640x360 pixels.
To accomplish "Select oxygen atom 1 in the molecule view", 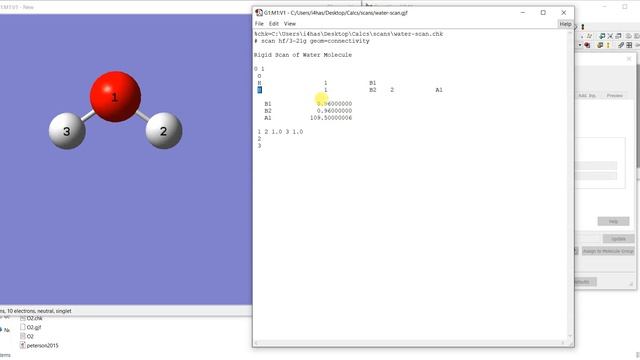I will (115, 97).
